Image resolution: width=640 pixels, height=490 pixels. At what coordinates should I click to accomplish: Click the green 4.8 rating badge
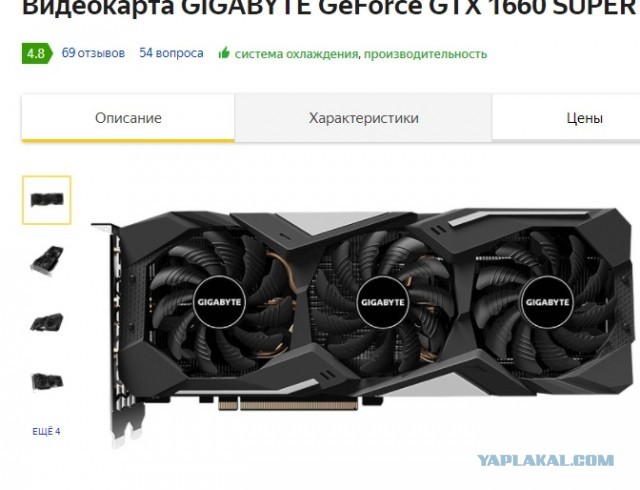click(x=37, y=53)
